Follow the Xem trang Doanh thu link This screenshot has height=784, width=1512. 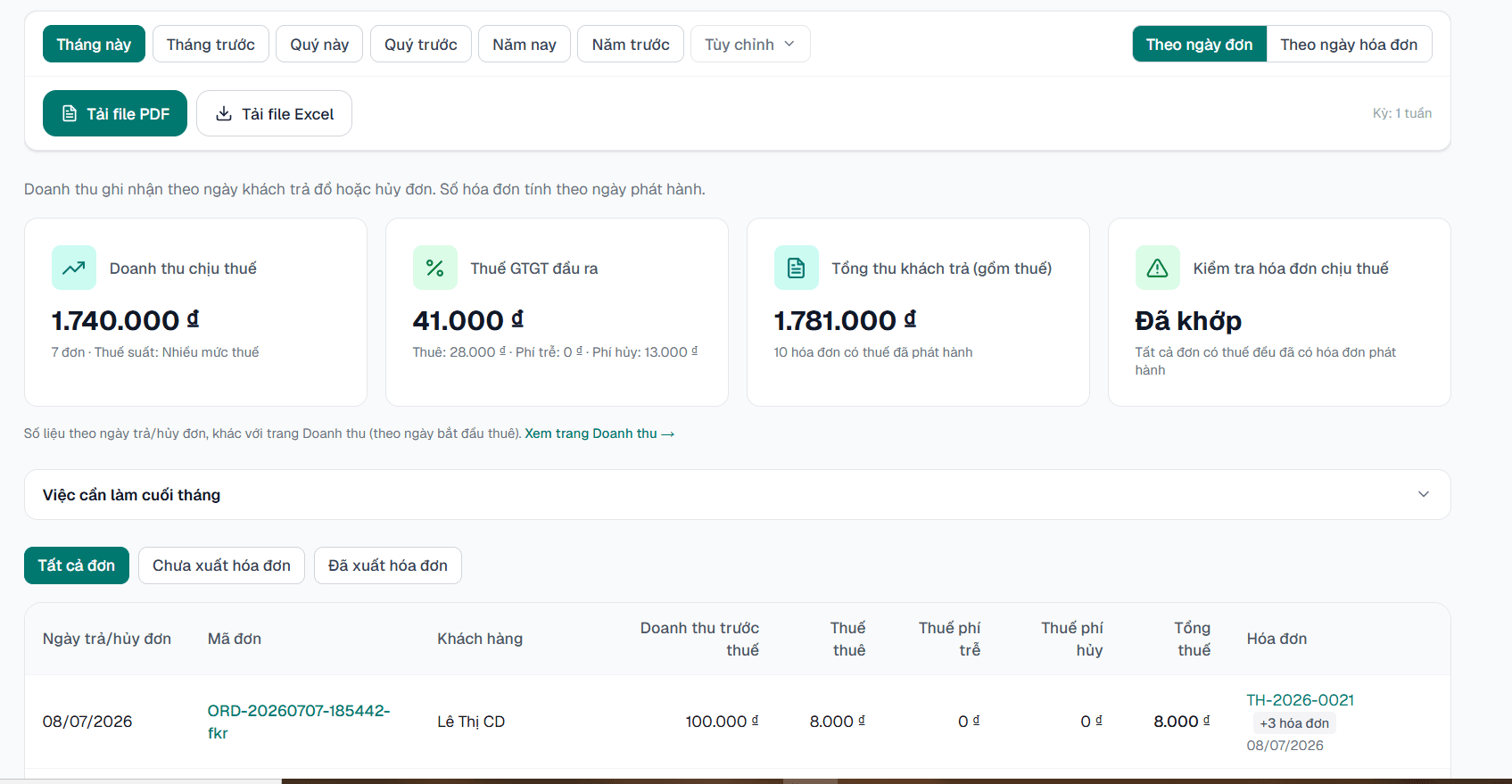point(599,433)
